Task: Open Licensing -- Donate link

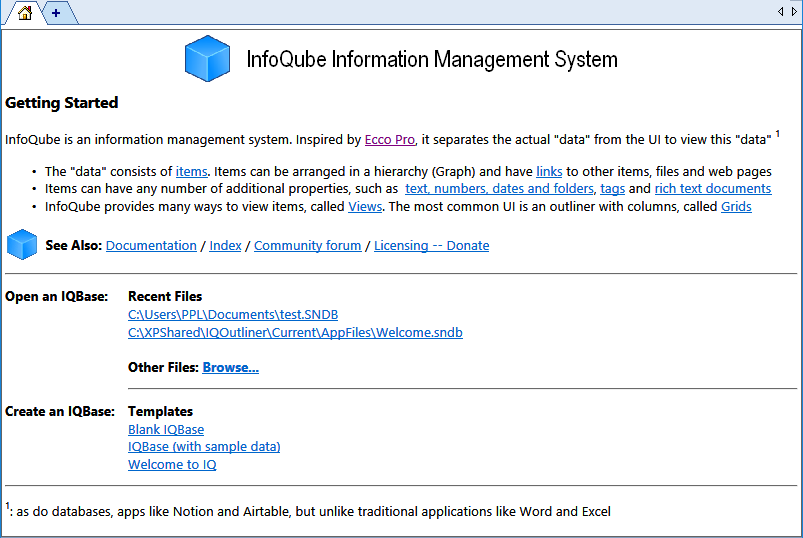Action: 432,246
